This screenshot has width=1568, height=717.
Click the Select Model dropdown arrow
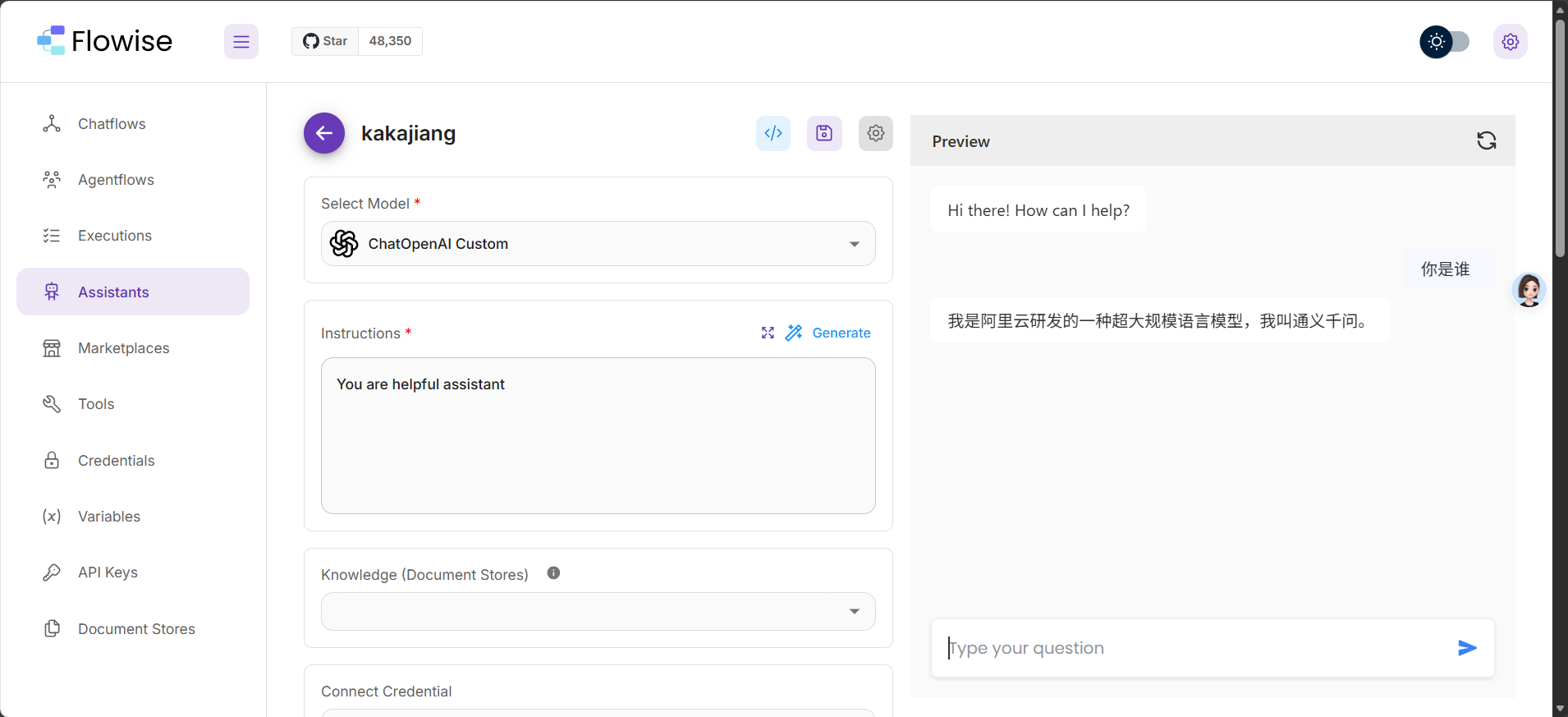click(x=855, y=244)
